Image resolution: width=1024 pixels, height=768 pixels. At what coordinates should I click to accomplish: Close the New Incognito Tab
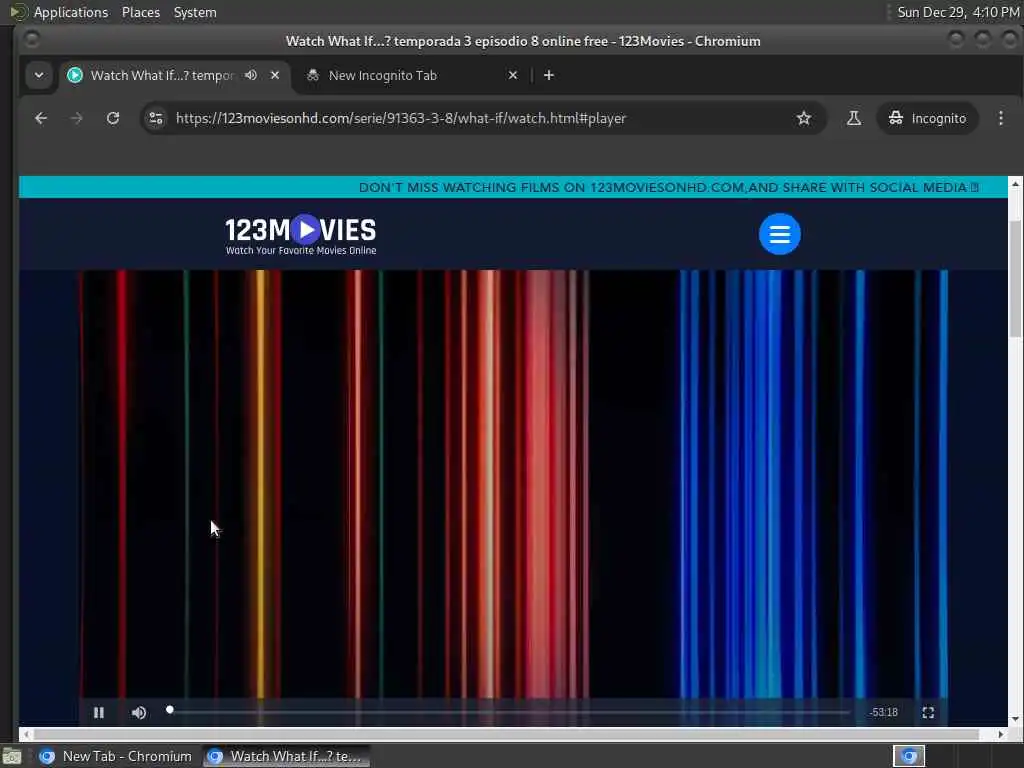[x=513, y=75]
